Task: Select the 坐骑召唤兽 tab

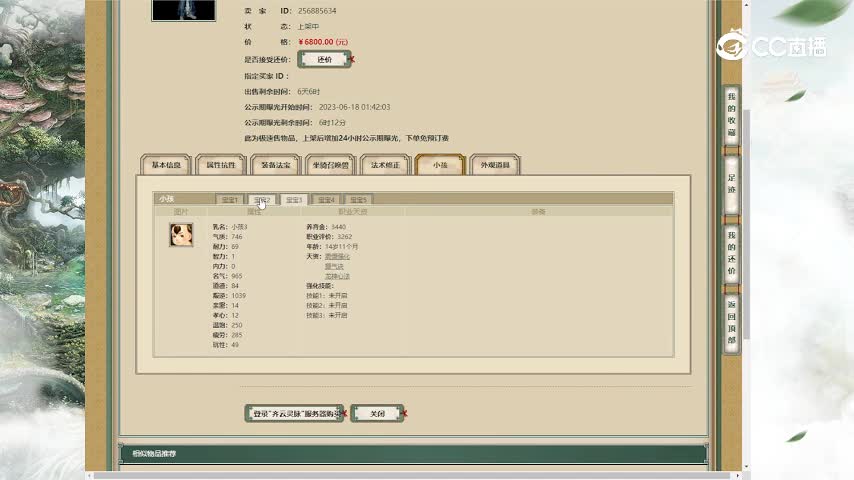Action: 330,165
